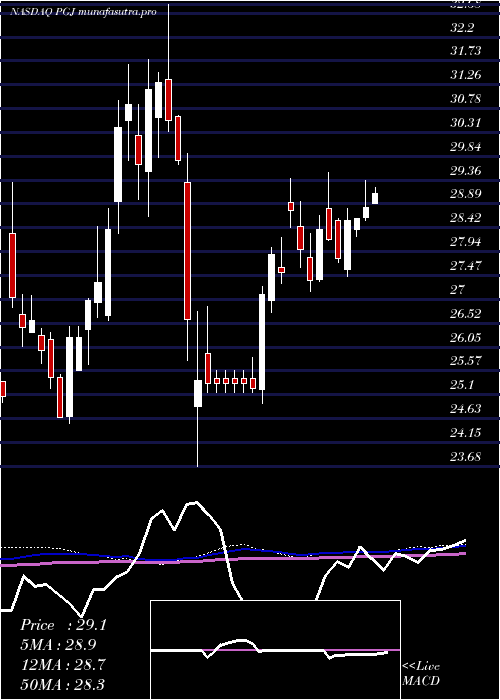Select the 26.52 price axis label
This screenshot has width=500, height=700.
point(466,313)
